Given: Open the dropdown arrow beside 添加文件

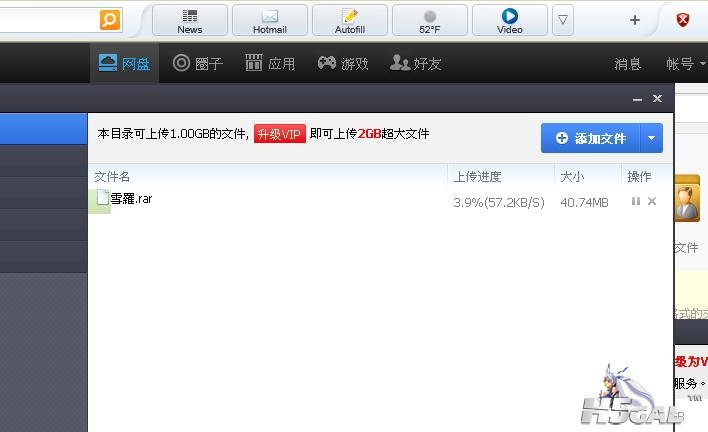Looking at the screenshot, I should click(651, 138).
